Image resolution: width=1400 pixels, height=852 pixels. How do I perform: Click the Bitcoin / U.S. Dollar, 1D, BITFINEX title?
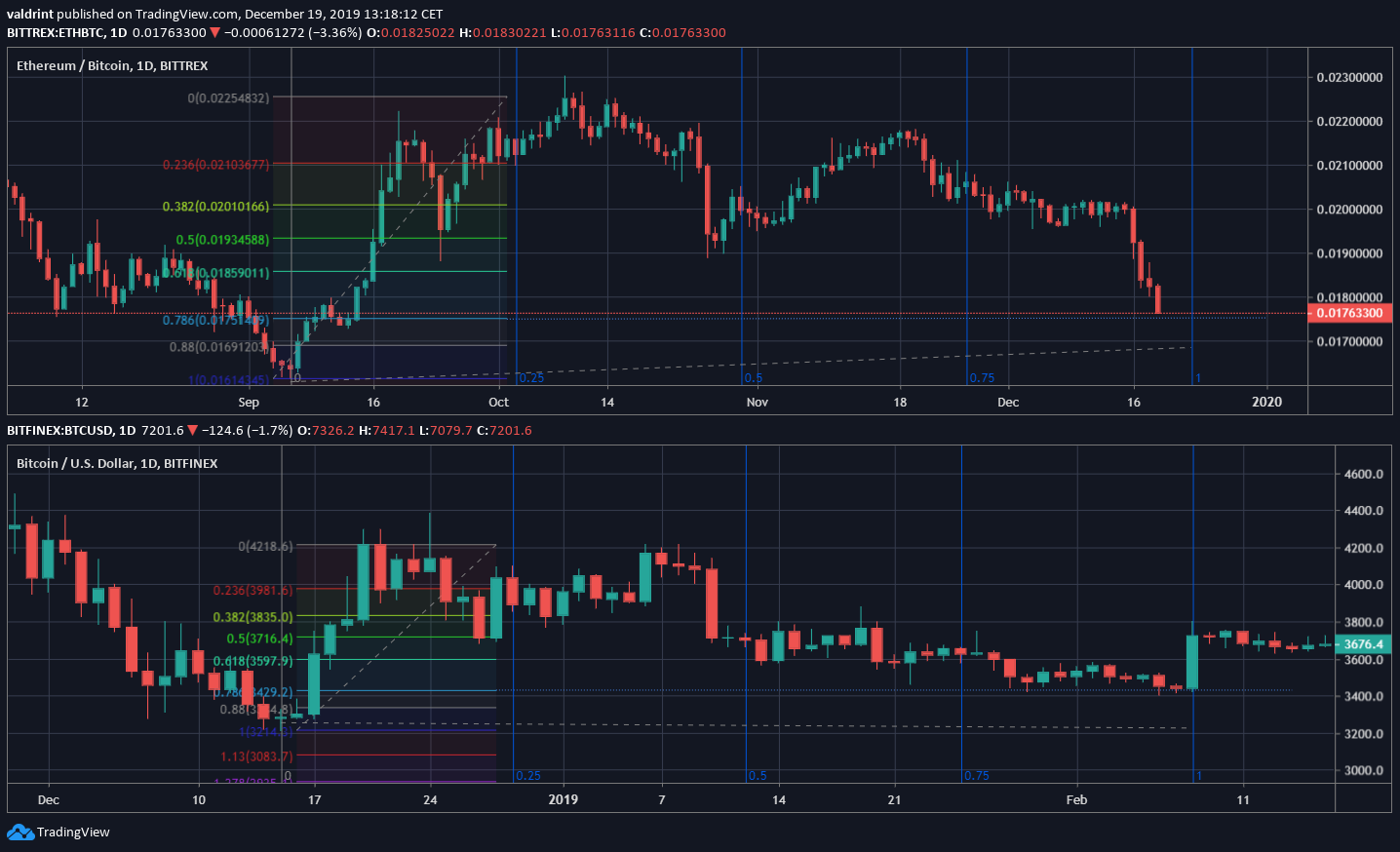117,463
